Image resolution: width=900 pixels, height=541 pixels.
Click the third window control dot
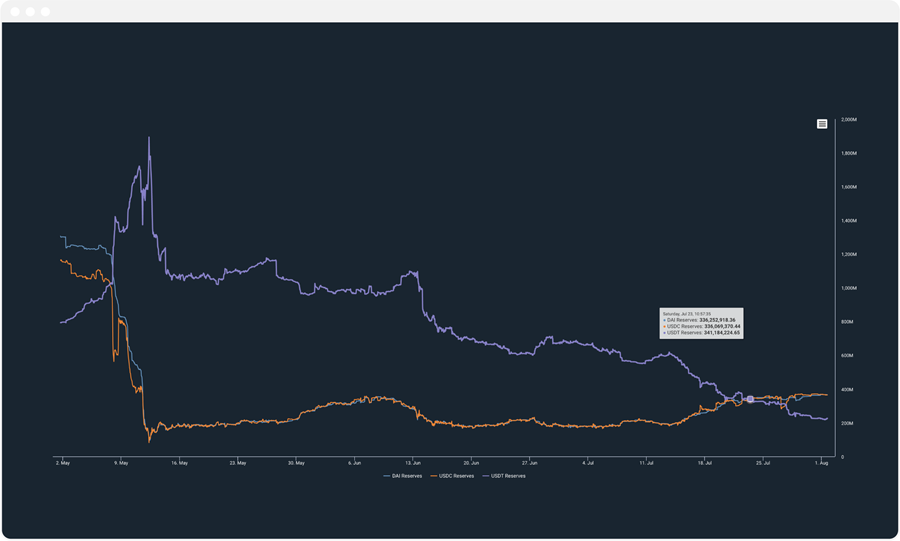click(x=45, y=11)
